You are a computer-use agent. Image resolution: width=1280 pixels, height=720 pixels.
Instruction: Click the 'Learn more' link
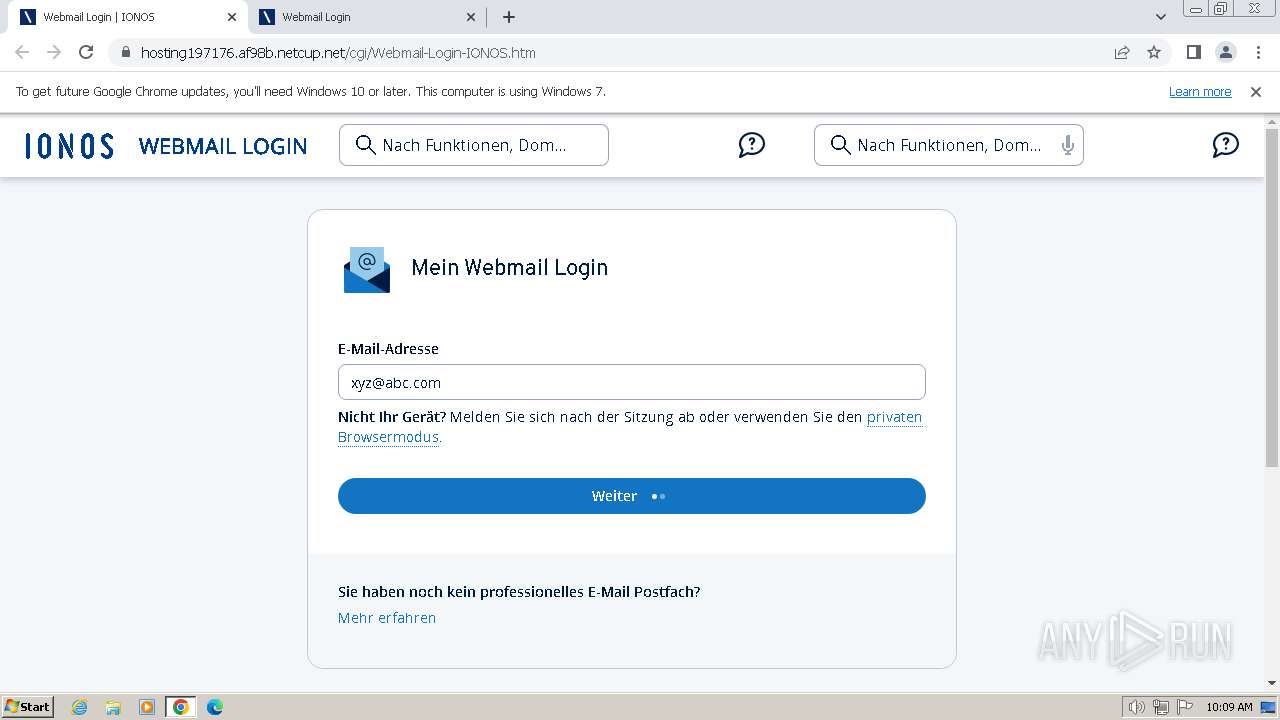(x=1200, y=91)
